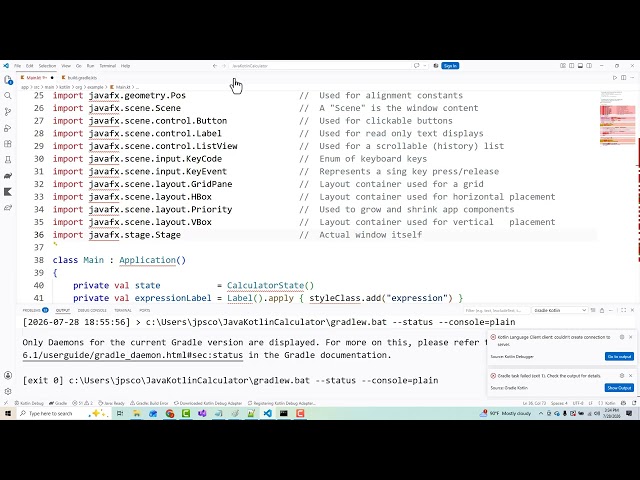Viewport: 640px width, 480px height.
Task: Toggle the Primary Side Bar layout icon
Action: pyautogui.click(x=571, y=66)
